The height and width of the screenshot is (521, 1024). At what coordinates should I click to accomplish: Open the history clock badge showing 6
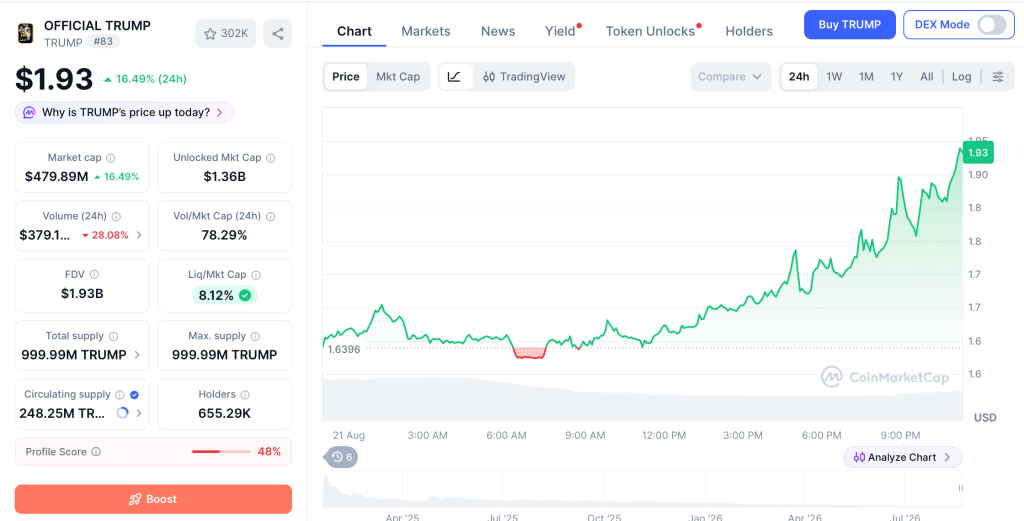(341, 457)
